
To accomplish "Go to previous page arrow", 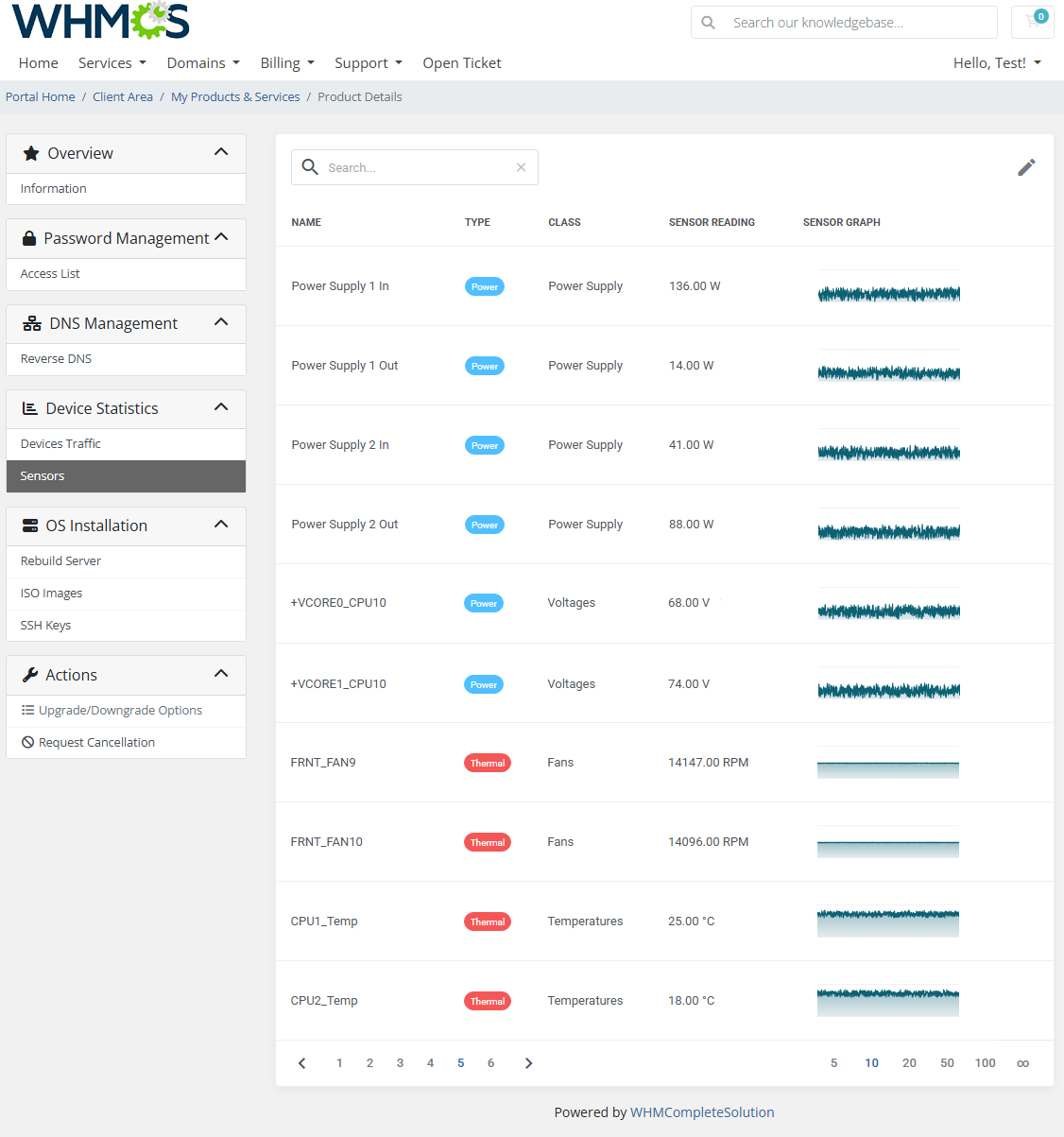I will coord(302,1063).
